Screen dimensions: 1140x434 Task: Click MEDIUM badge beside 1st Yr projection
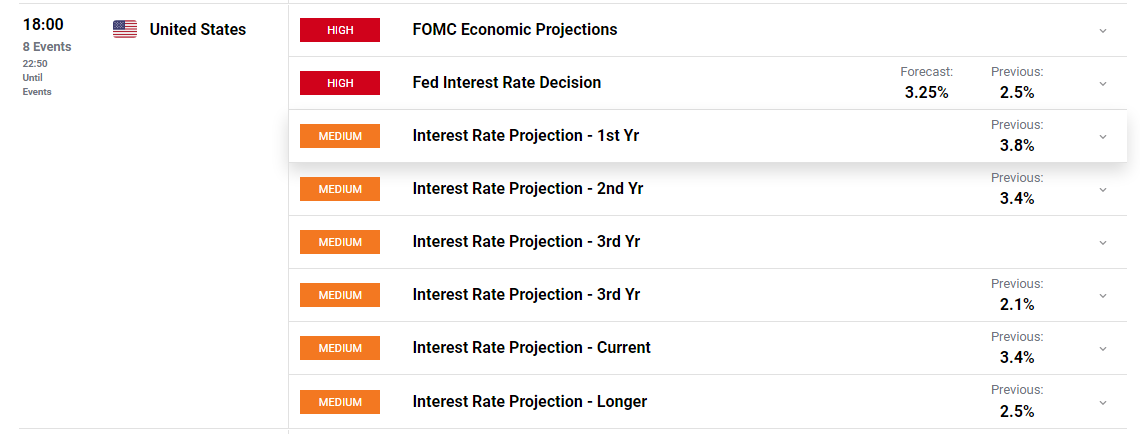[x=340, y=136]
